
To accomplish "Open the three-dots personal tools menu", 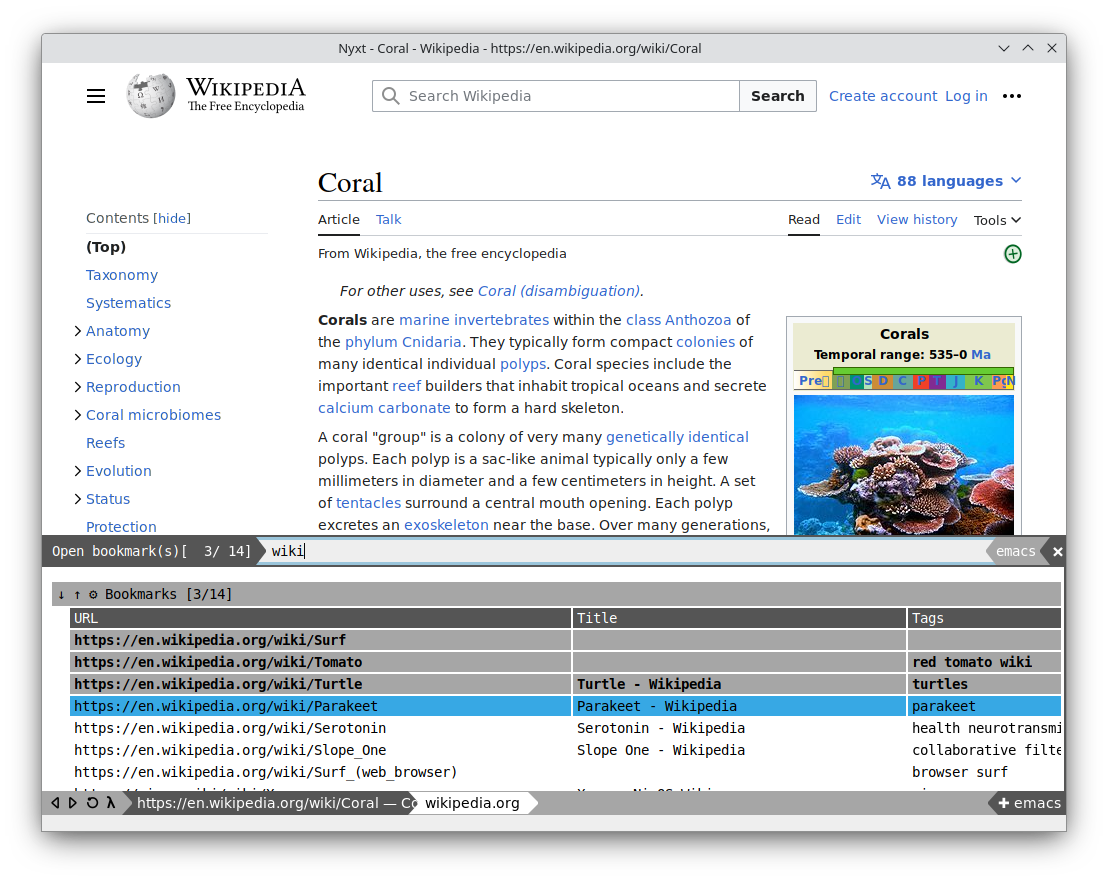I will tap(1011, 96).
